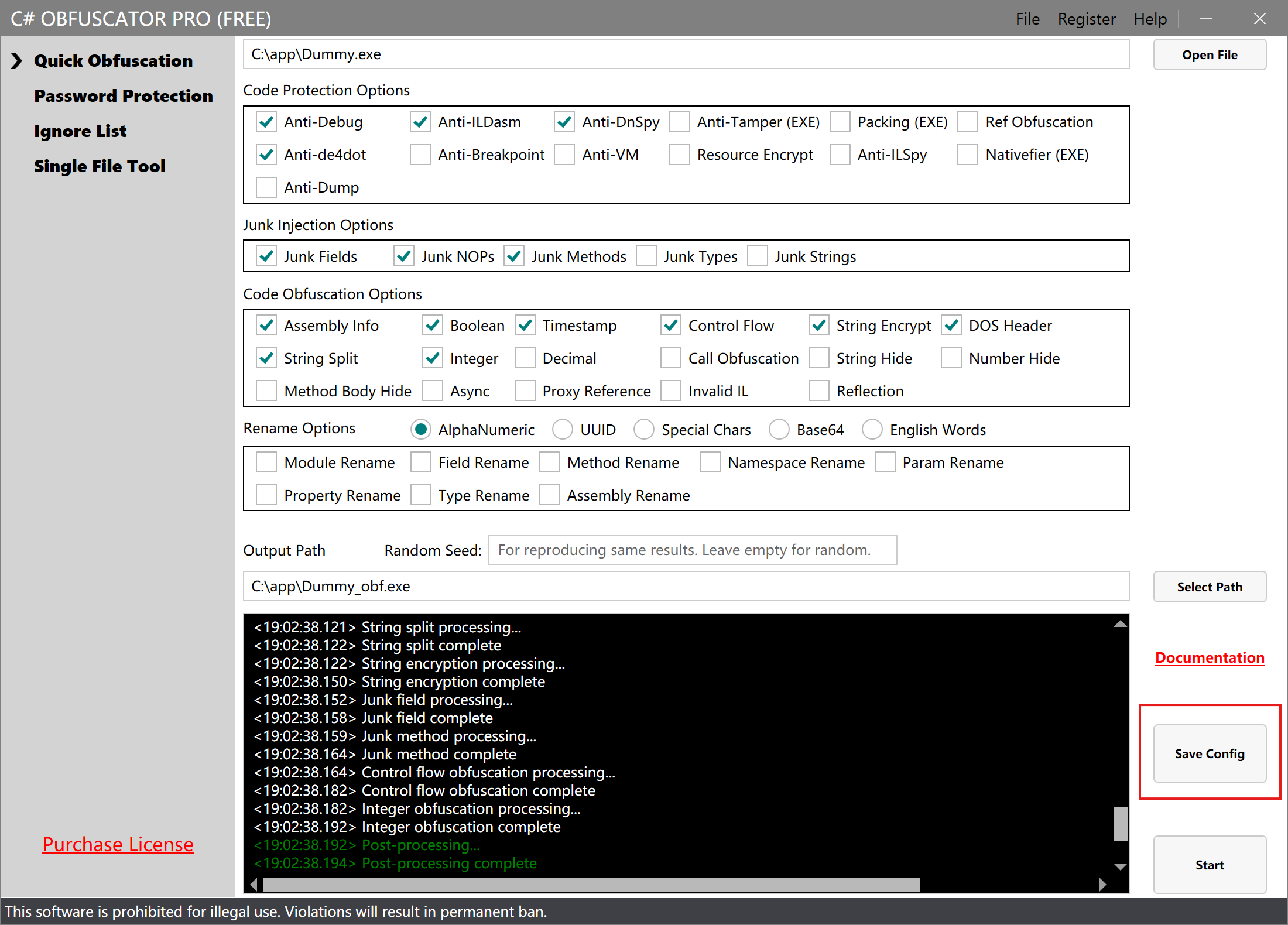Enable the Method Rename option

(x=549, y=462)
